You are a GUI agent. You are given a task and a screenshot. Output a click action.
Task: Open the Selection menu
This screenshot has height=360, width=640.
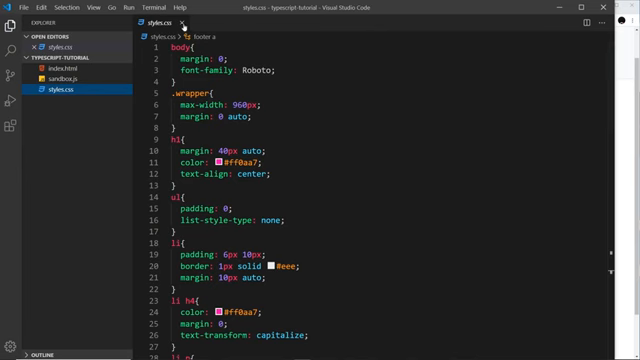[x=67, y=7]
